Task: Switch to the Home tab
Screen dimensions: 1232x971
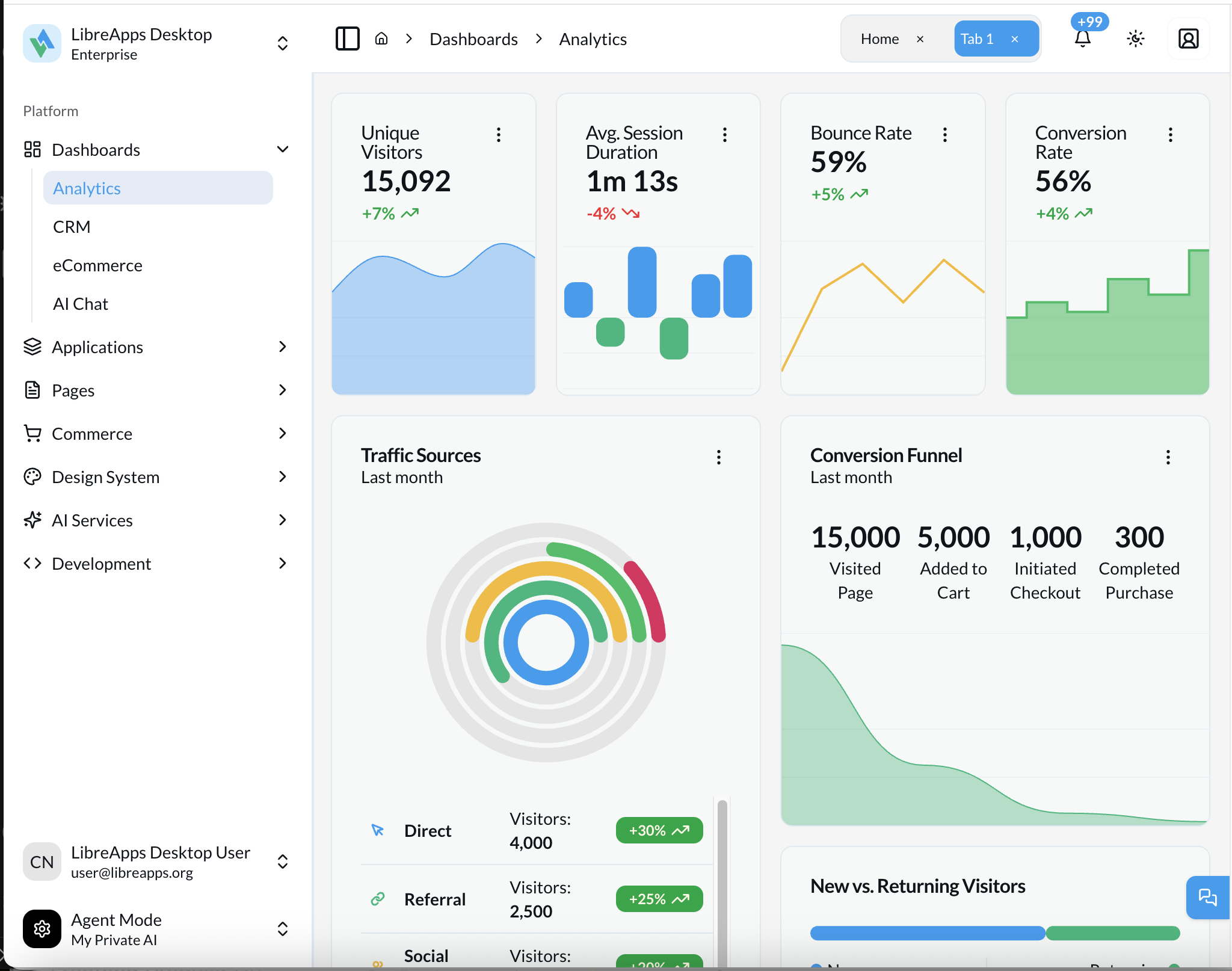Action: [879, 39]
